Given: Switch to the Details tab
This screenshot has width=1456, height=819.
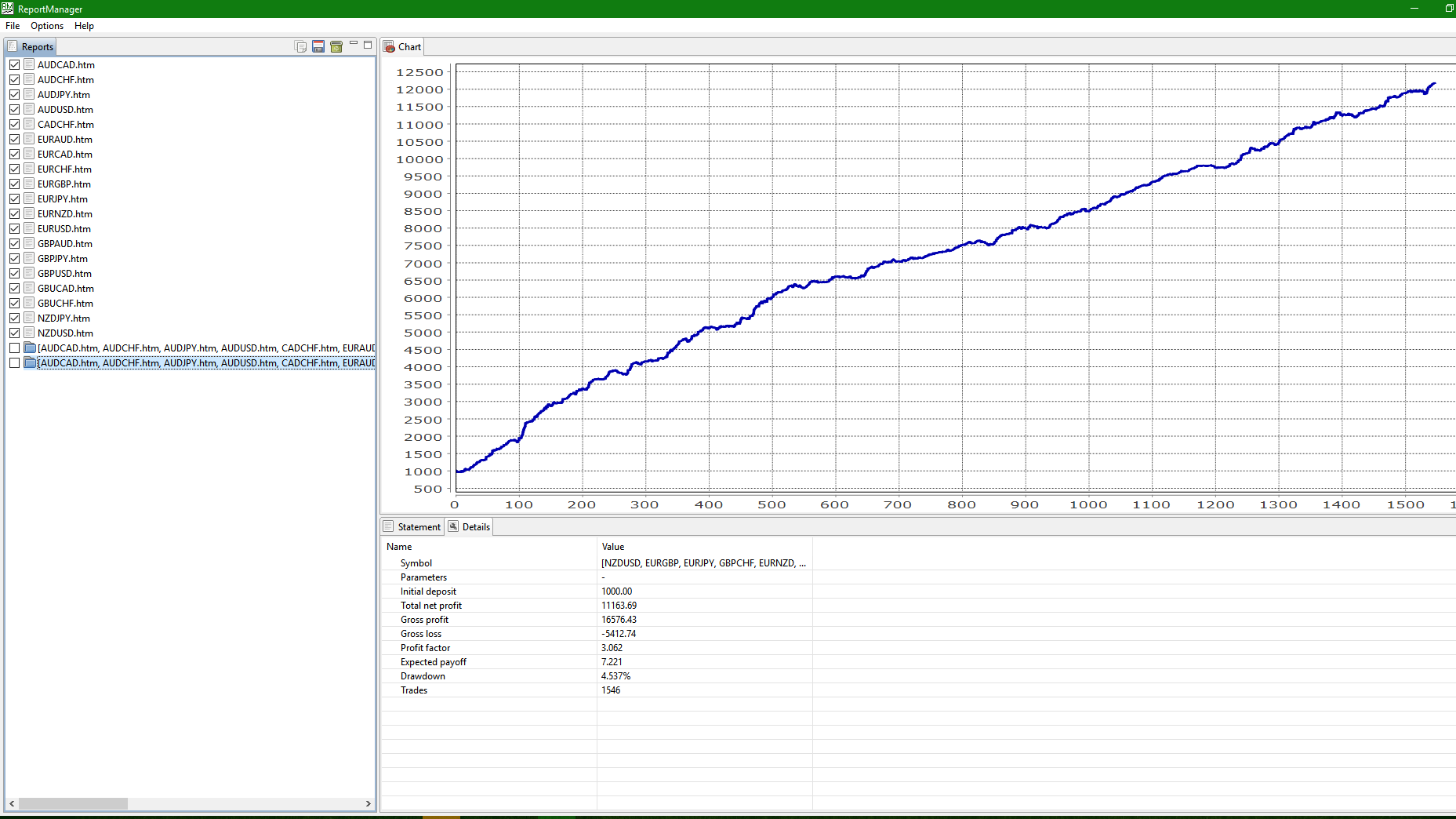Looking at the screenshot, I should [469, 526].
